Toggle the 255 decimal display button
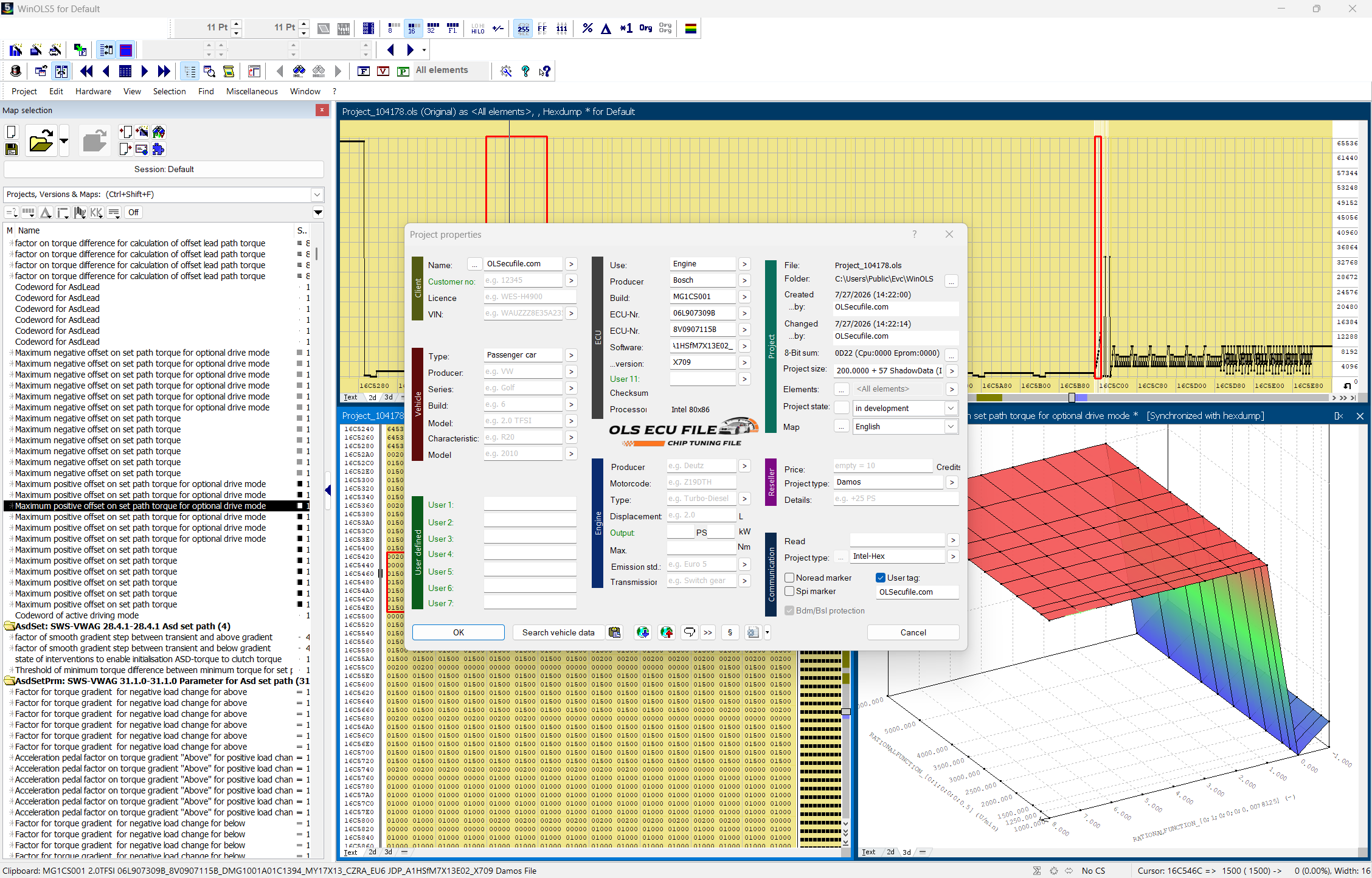 (523, 28)
